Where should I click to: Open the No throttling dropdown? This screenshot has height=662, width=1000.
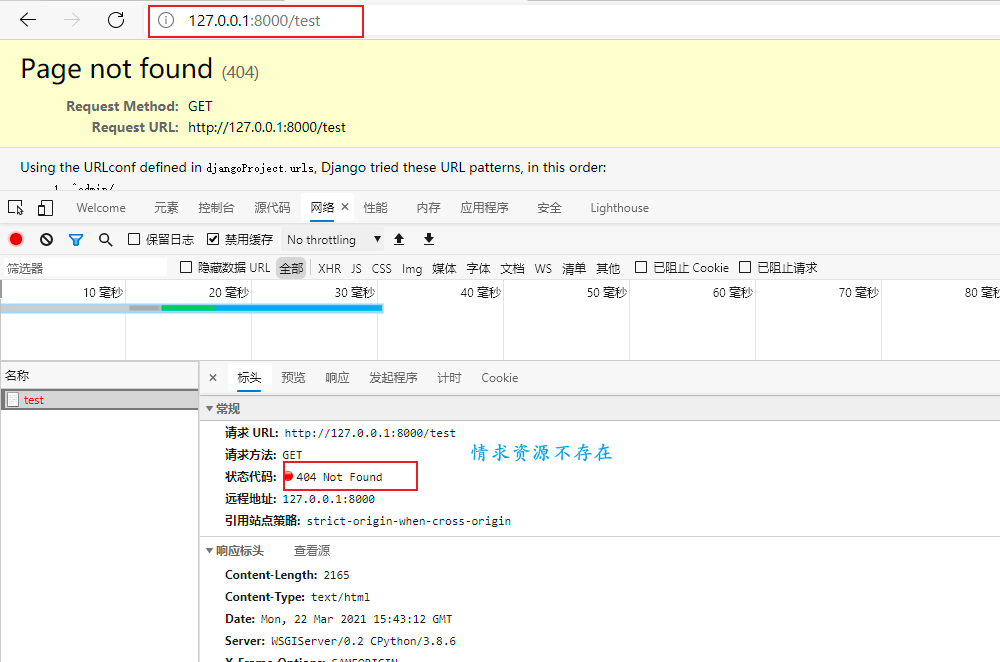point(333,240)
